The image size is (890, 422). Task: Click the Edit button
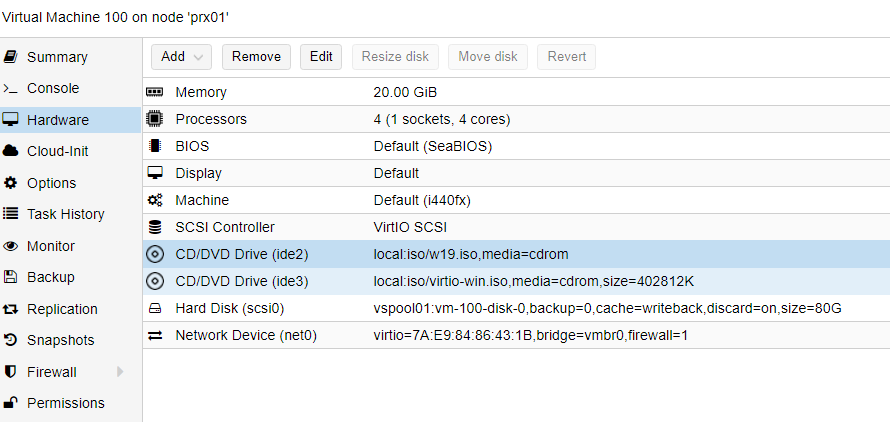[321, 57]
